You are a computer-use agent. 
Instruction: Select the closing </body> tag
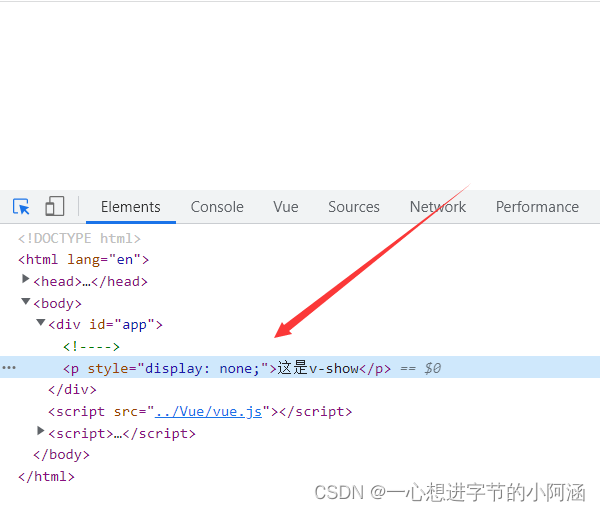pyautogui.click(x=61, y=455)
